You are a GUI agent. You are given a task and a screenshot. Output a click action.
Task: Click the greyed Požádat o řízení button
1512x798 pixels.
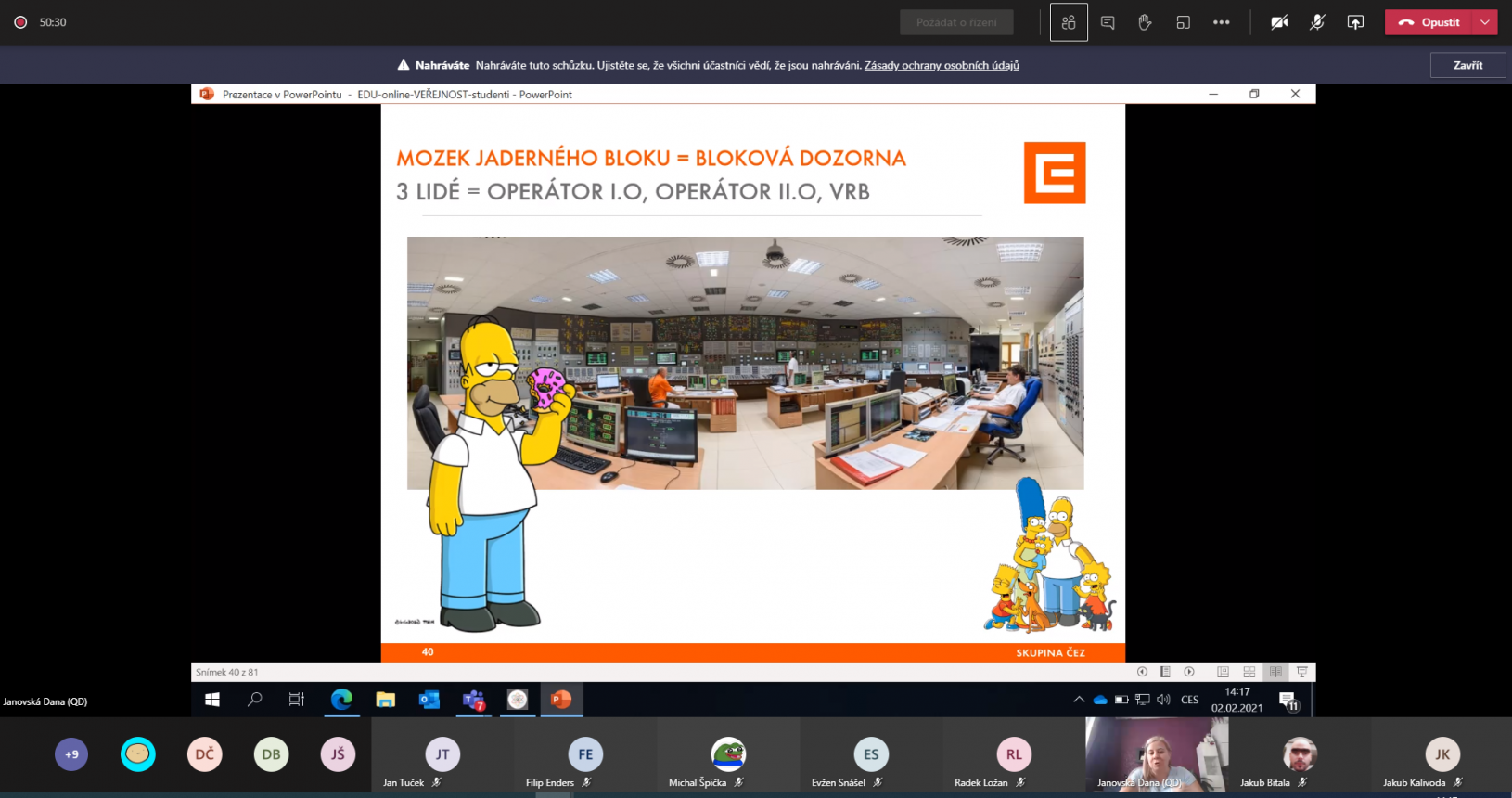click(956, 22)
